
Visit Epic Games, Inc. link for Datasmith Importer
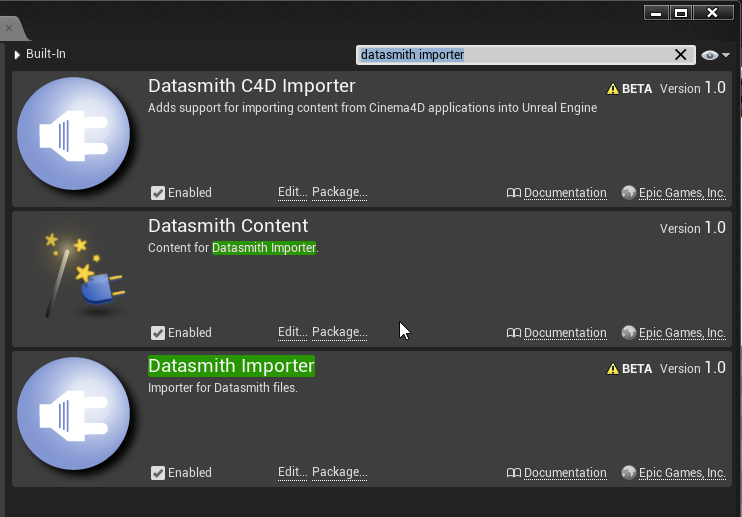click(682, 473)
